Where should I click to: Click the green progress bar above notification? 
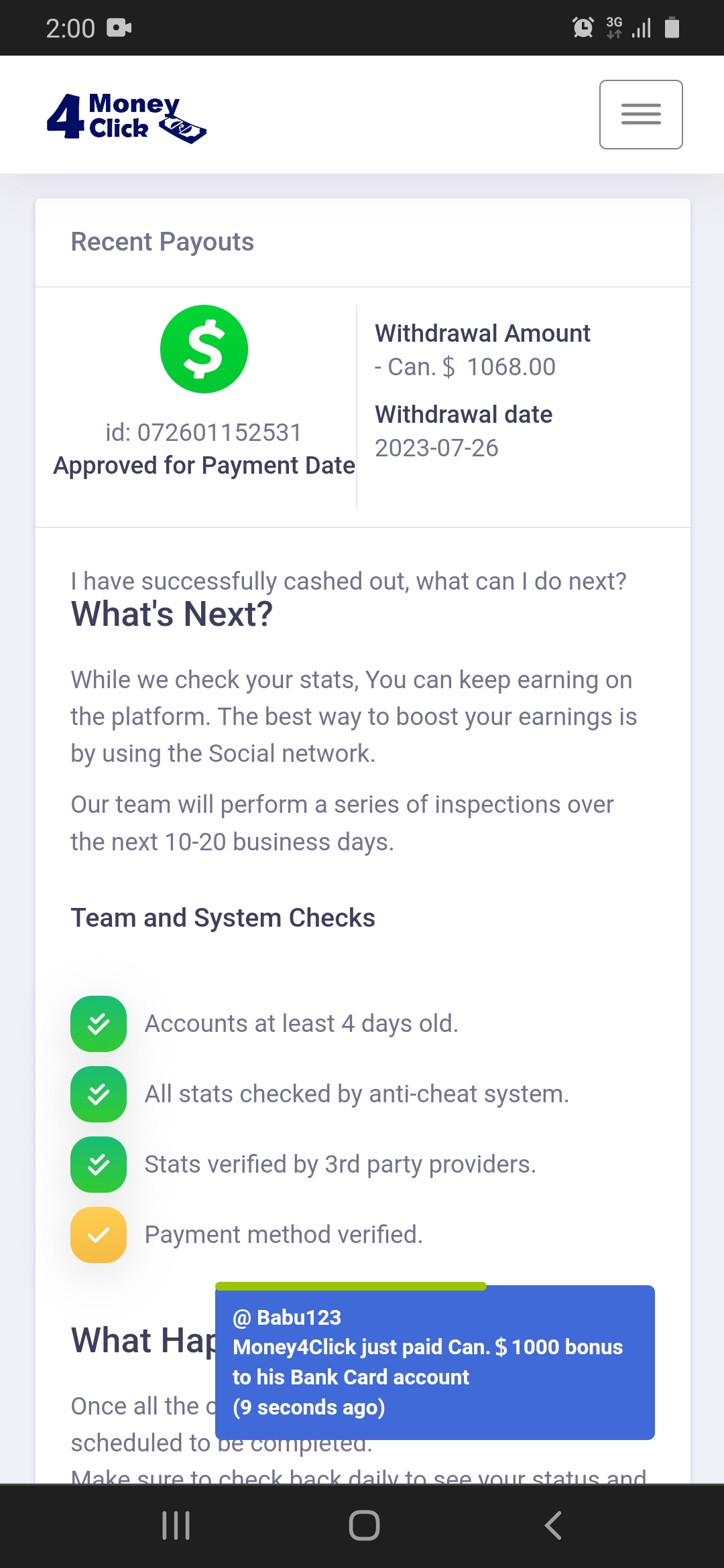tap(351, 1286)
